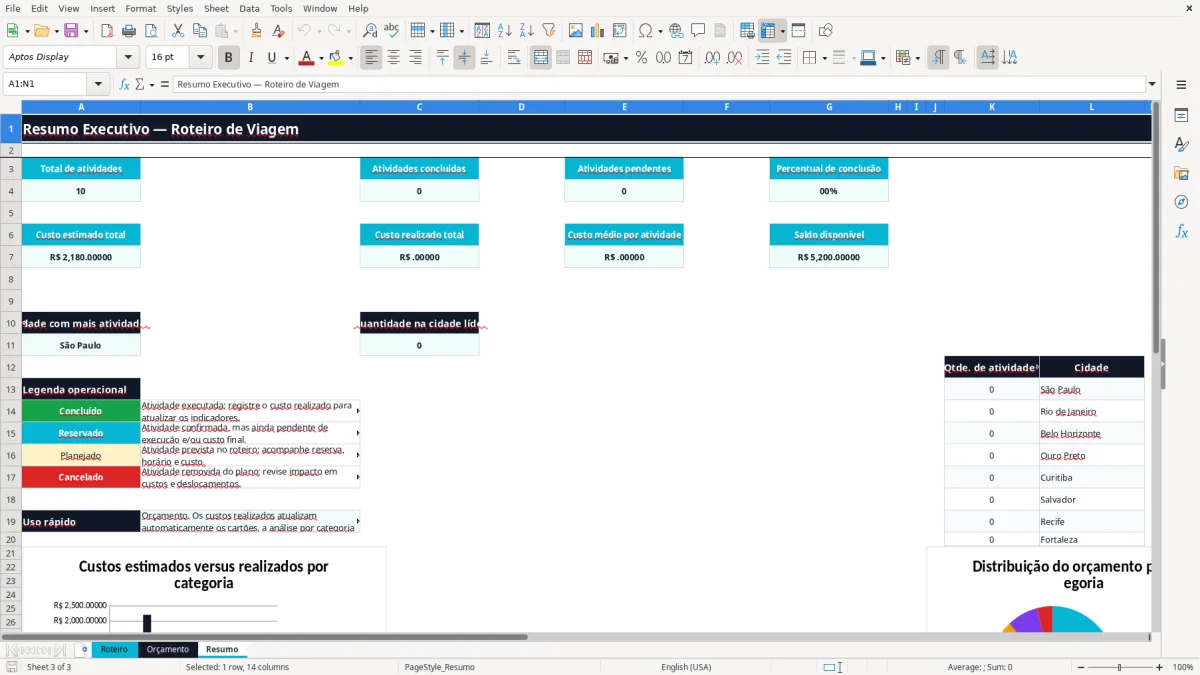
Task: Expand underline style dropdown arrow
Action: pyautogui.click(x=287, y=58)
